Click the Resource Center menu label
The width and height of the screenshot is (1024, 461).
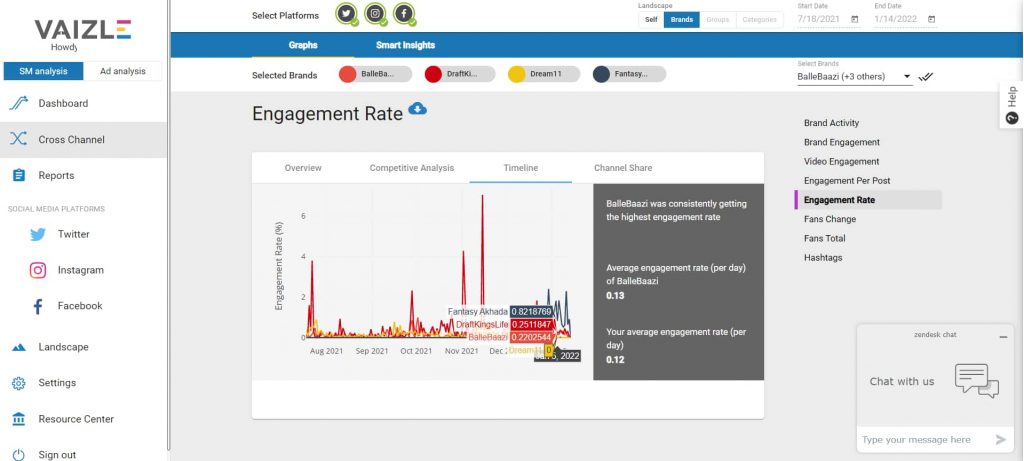[x=76, y=419]
